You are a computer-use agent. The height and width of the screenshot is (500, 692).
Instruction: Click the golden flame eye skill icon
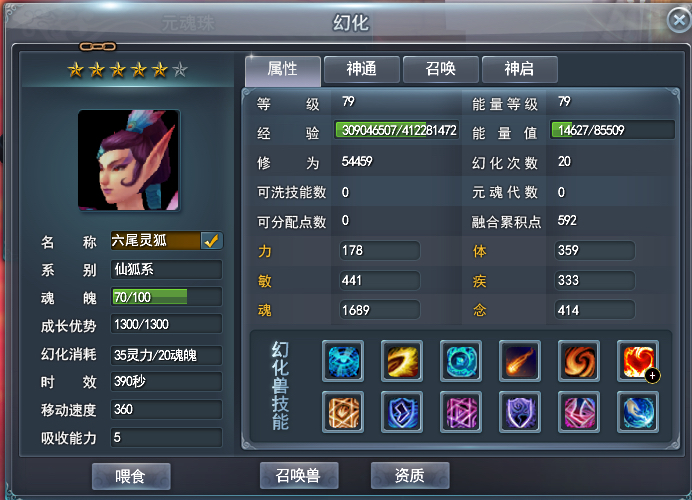[x=402, y=361]
